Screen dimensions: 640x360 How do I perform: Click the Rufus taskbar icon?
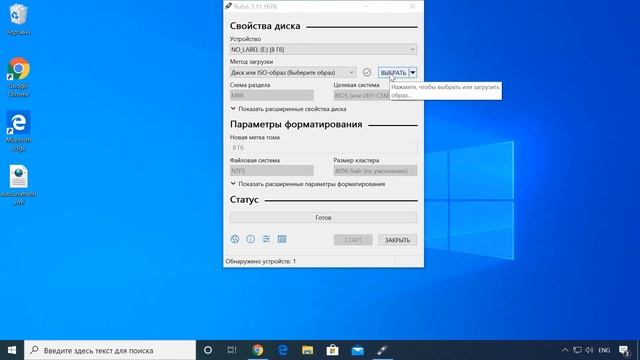pyautogui.click(x=382, y=350)
